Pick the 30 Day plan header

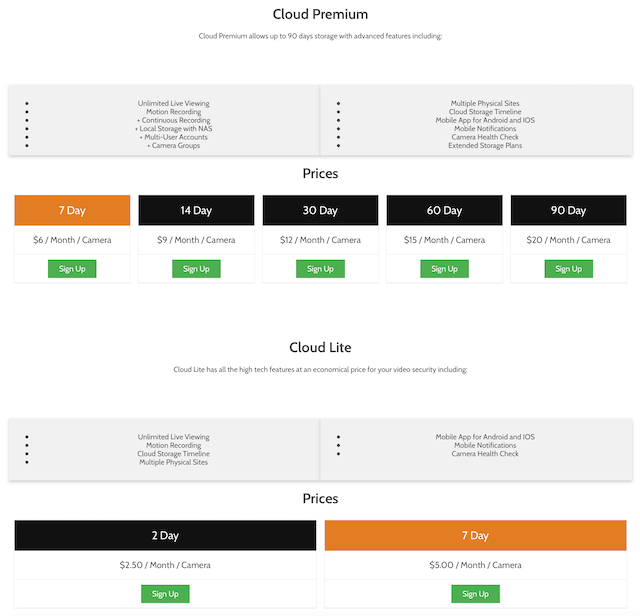(320, 211)
